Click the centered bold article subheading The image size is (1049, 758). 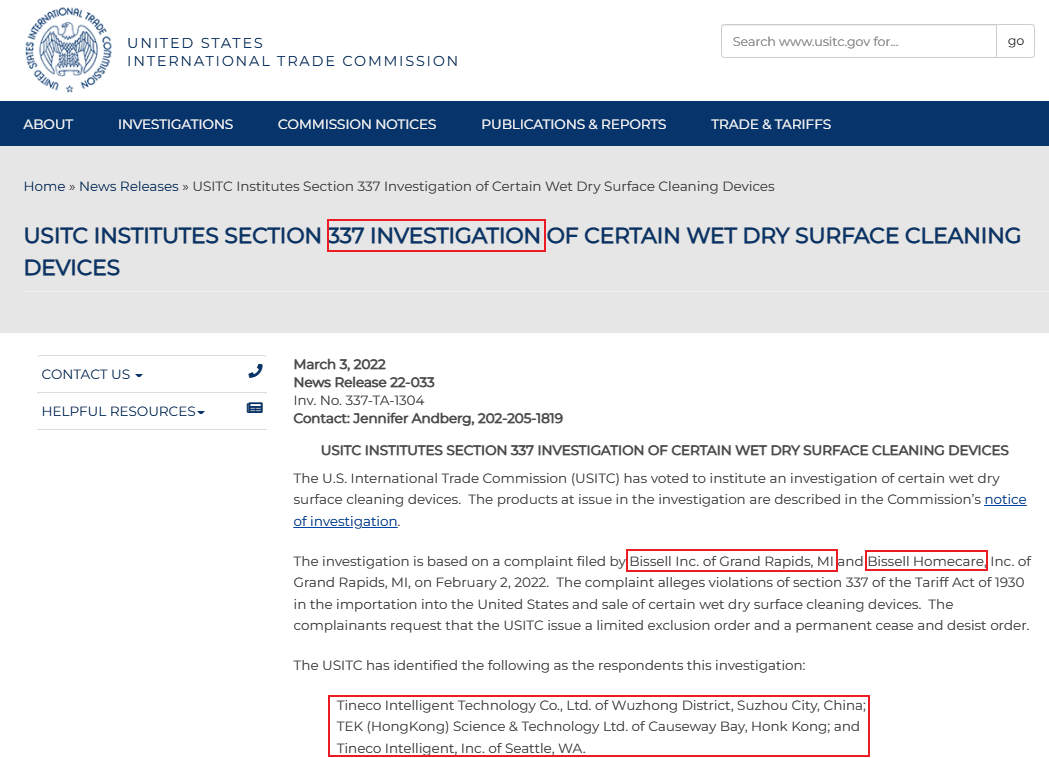click(664, 451)
